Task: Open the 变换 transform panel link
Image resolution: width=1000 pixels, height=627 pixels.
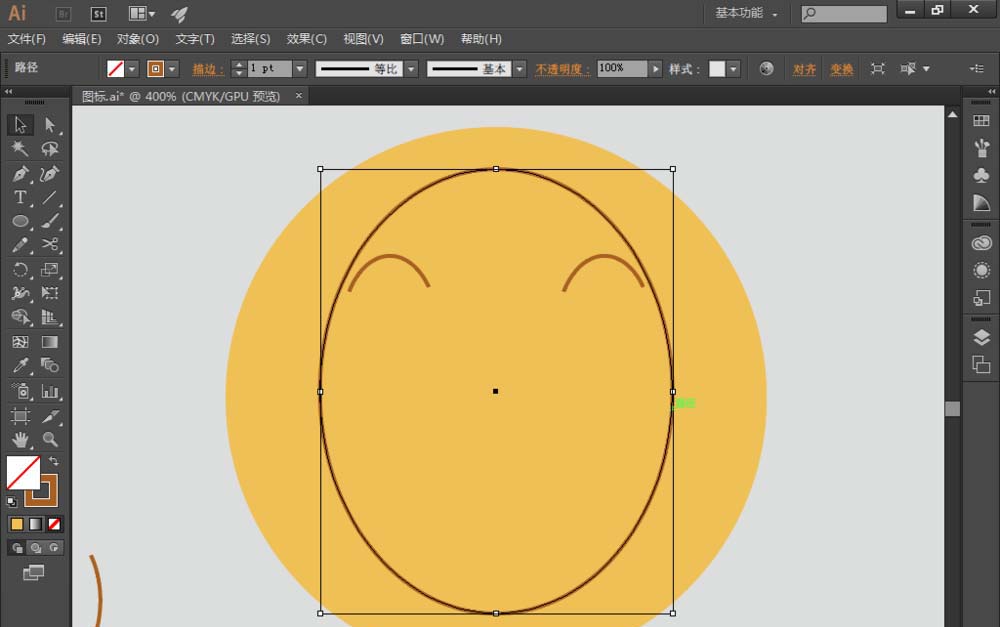Action: (x=841, y=69)
